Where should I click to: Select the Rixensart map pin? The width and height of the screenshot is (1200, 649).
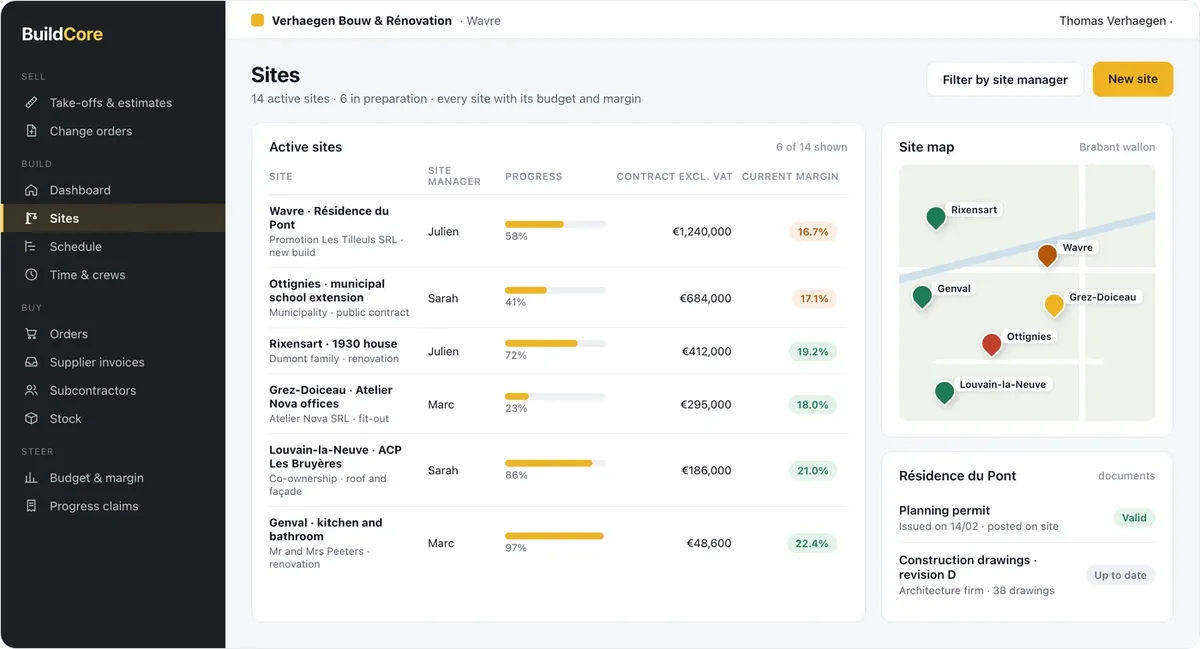click(935, 218)
